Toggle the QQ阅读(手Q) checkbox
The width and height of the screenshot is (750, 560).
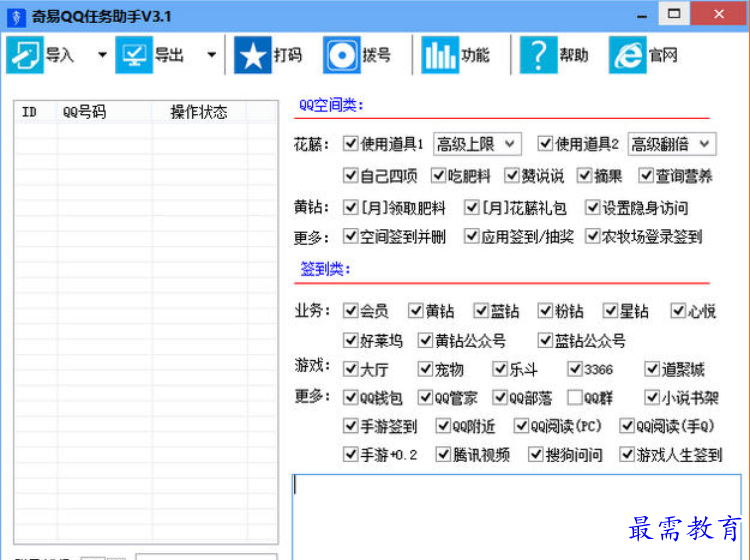(x=627, y=425)
